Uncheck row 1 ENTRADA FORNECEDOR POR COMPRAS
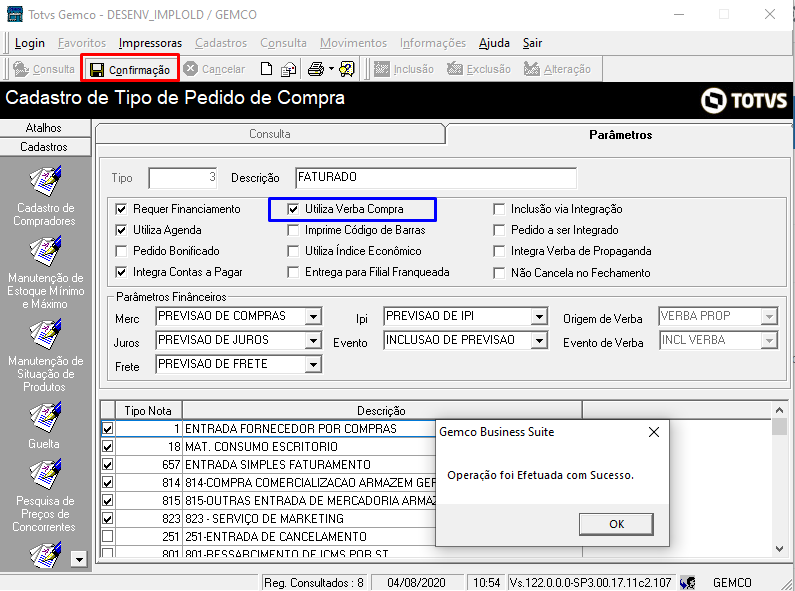The width and height of the screenshot is (795, 591). coord(107,429)
